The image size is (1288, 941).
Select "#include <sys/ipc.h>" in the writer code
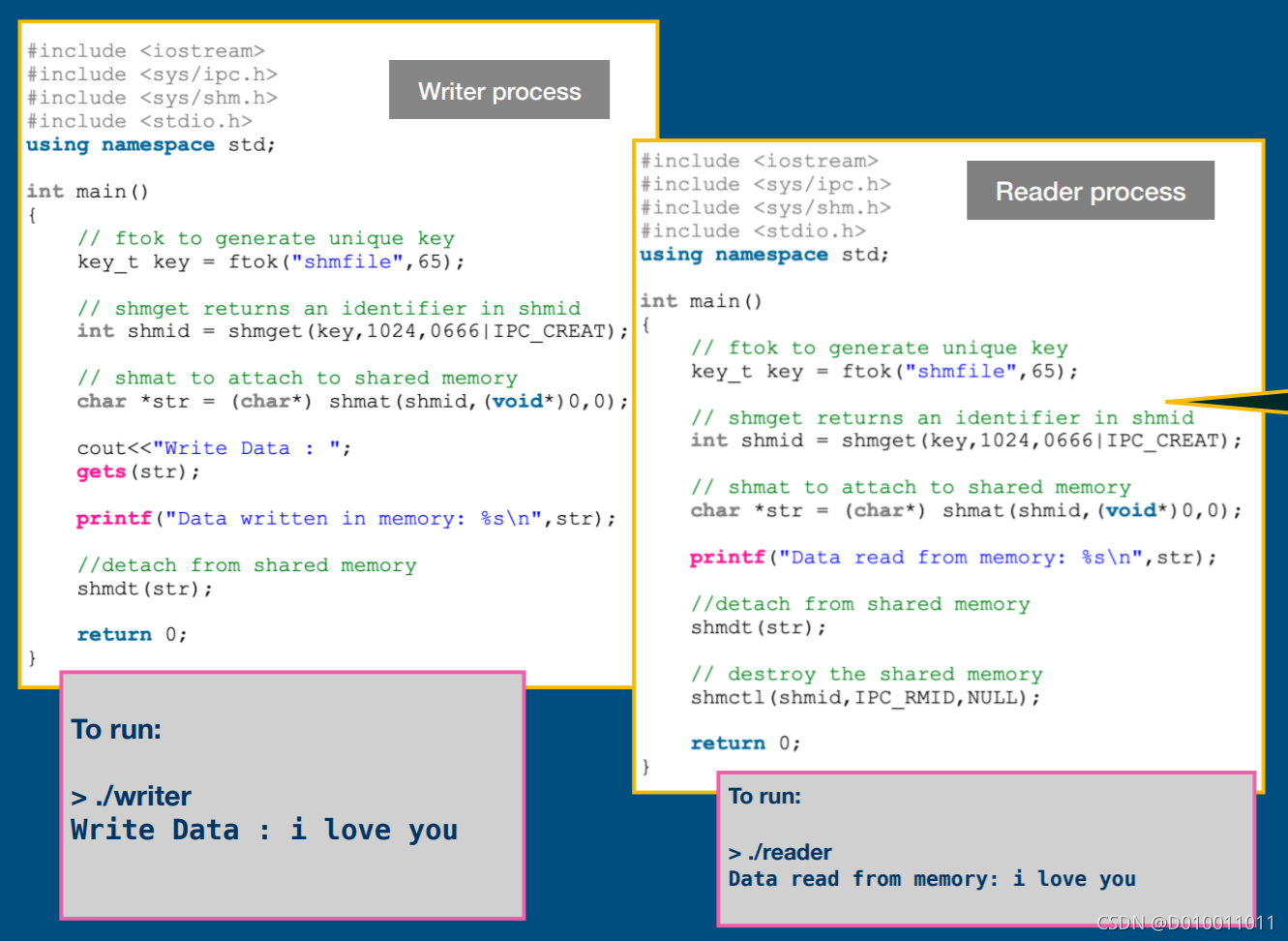pyautogui.click(x=152, y=75)
